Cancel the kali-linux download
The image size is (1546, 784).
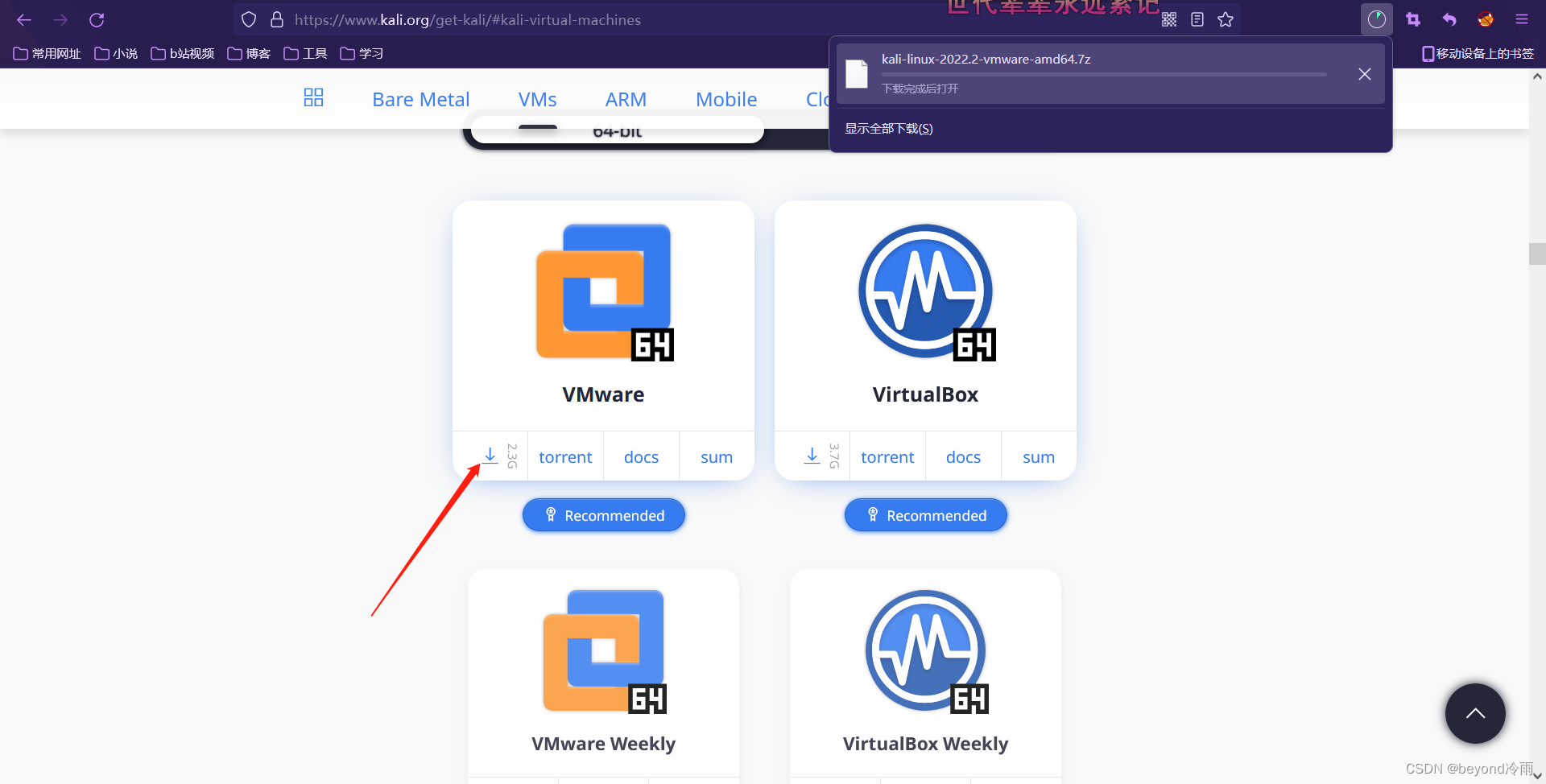click(1365, 74)
